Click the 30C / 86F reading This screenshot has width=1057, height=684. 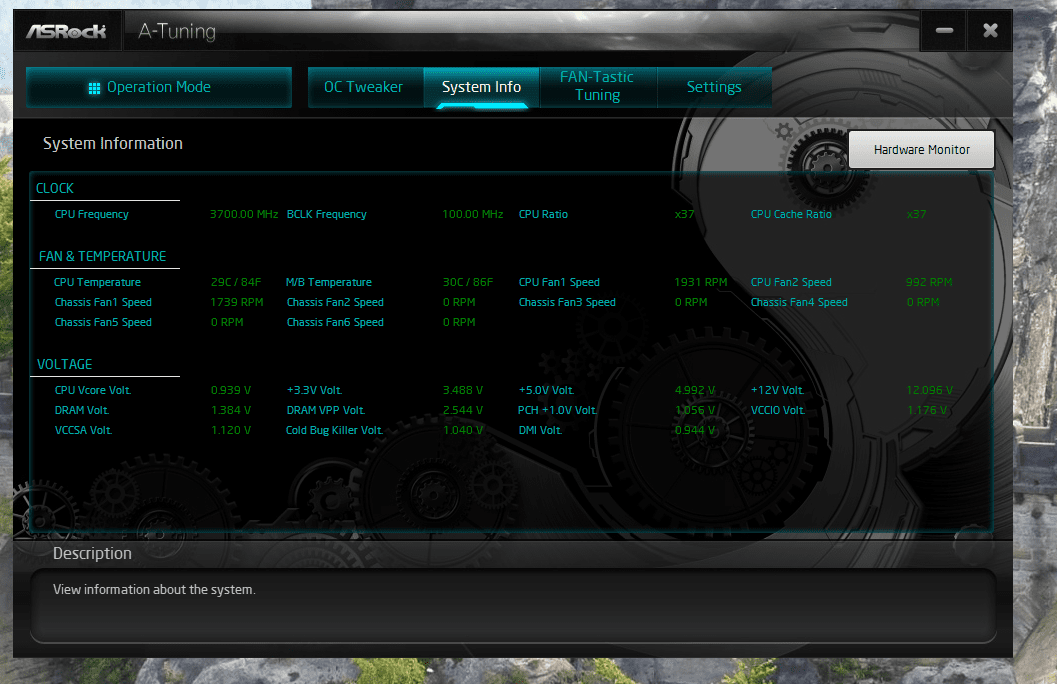point(468,282)
